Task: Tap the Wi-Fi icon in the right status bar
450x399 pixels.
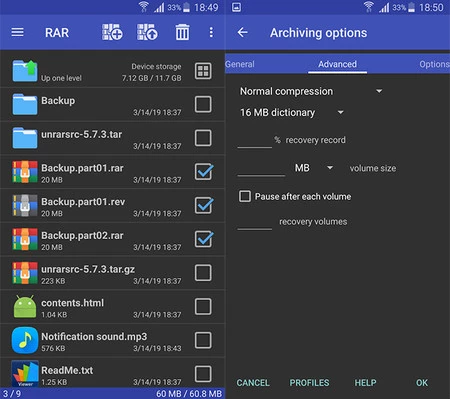Action: (x=368, y=7)
